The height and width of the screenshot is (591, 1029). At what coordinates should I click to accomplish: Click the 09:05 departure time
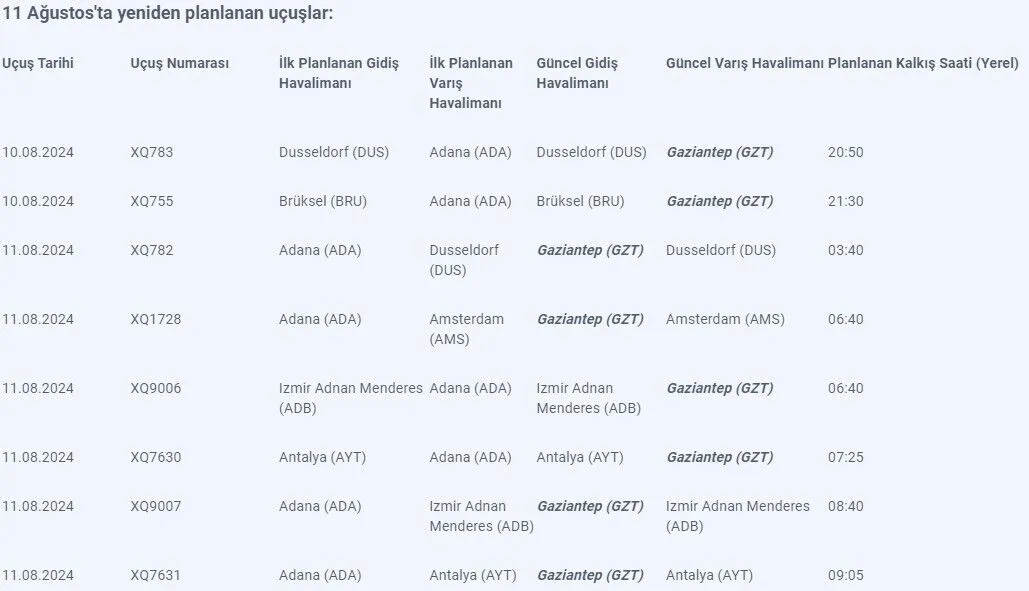pos(845,575)
